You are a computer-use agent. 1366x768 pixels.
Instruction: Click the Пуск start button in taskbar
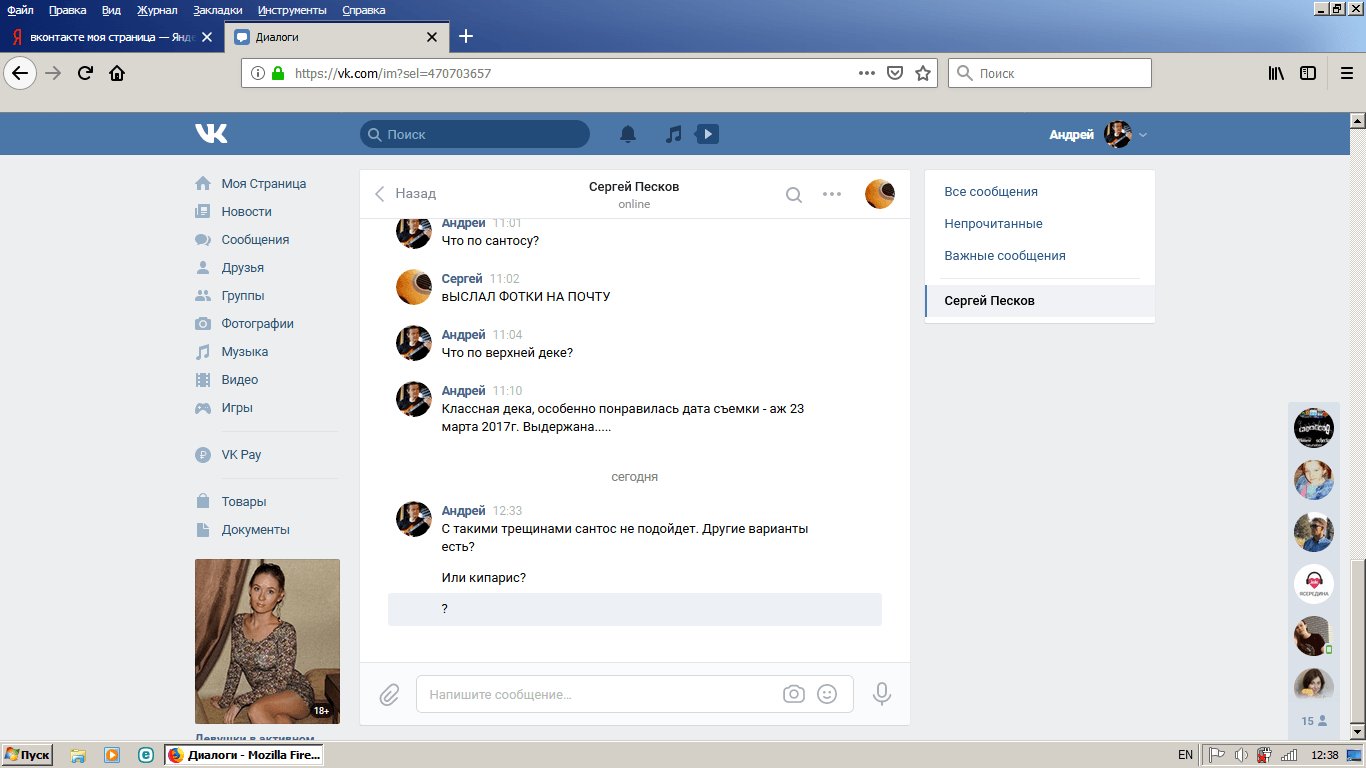[x=27, y=755]
